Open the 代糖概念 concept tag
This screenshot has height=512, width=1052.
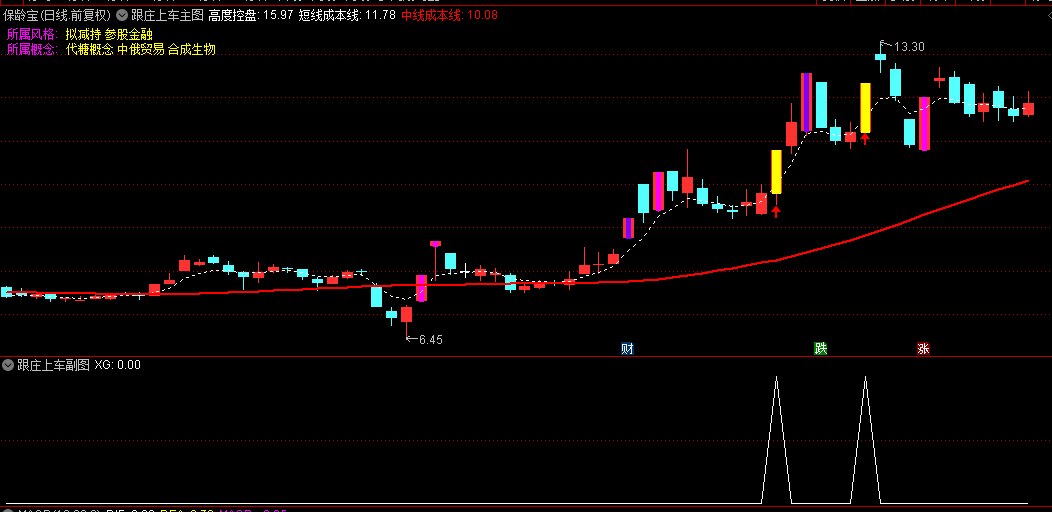(x=90, y=49)
